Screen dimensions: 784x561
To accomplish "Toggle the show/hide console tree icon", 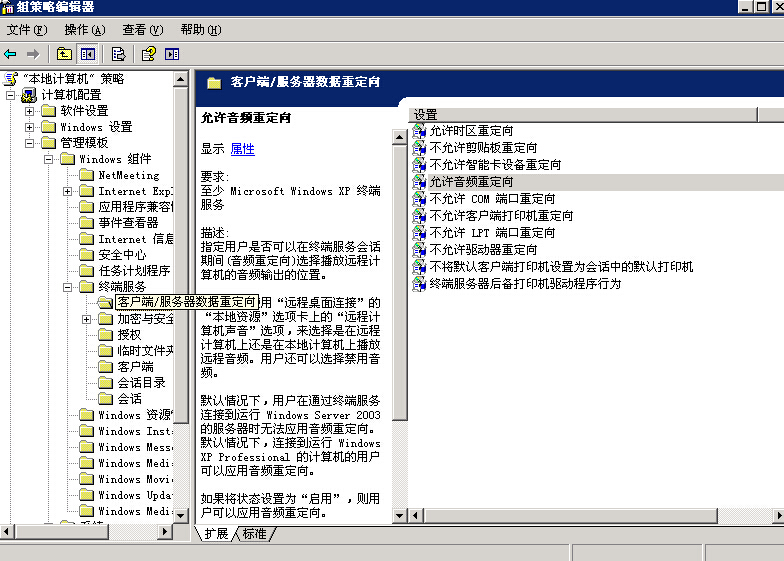I will click(x=87, y=54).
